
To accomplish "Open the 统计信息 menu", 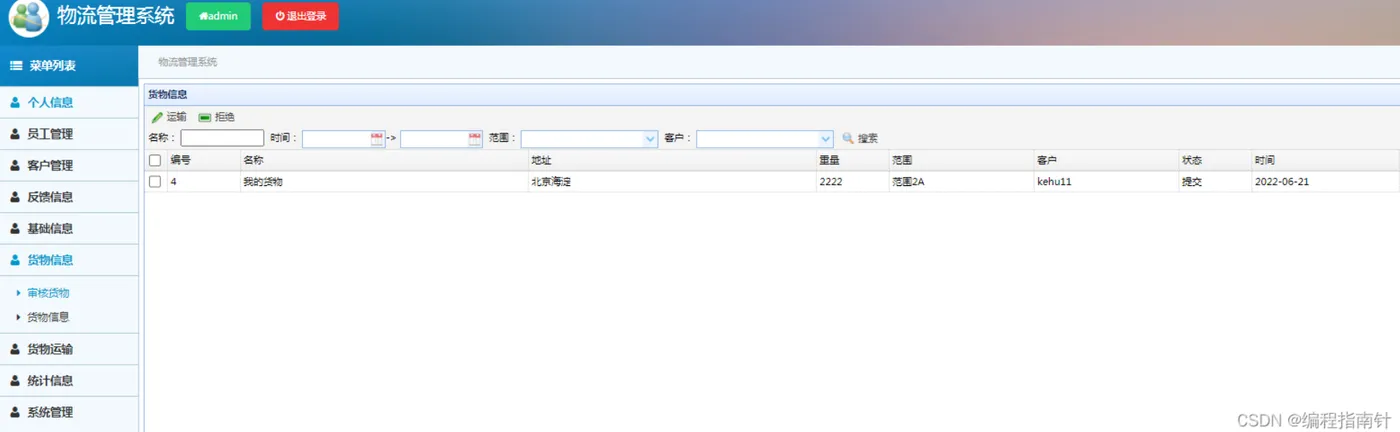I will point(69,381).
